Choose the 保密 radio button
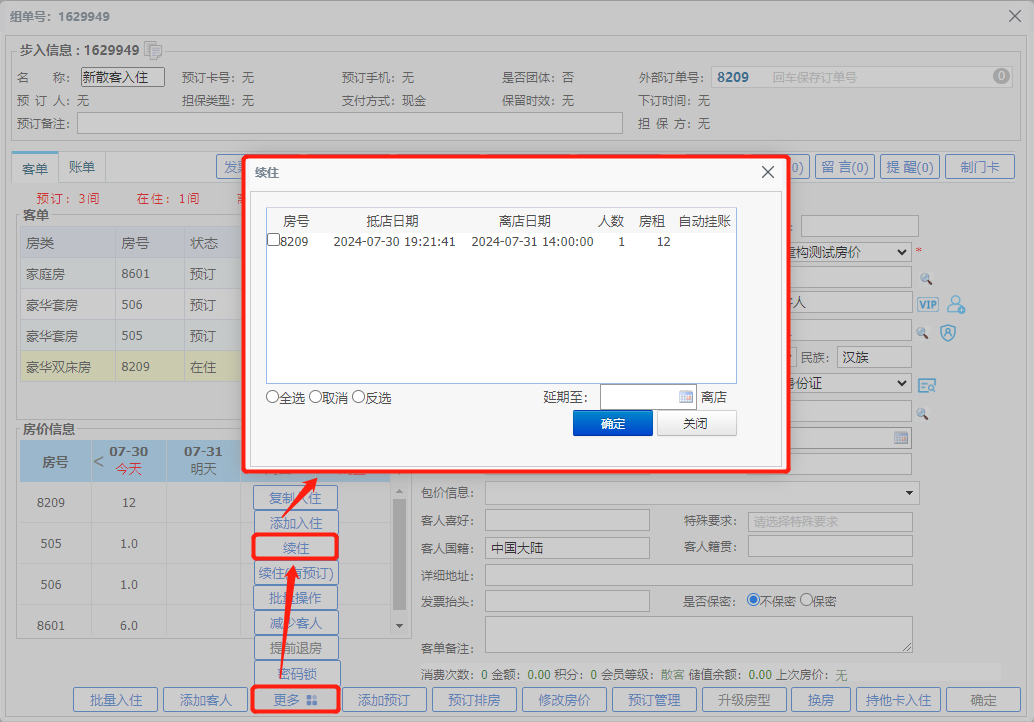 pos(806,600)
